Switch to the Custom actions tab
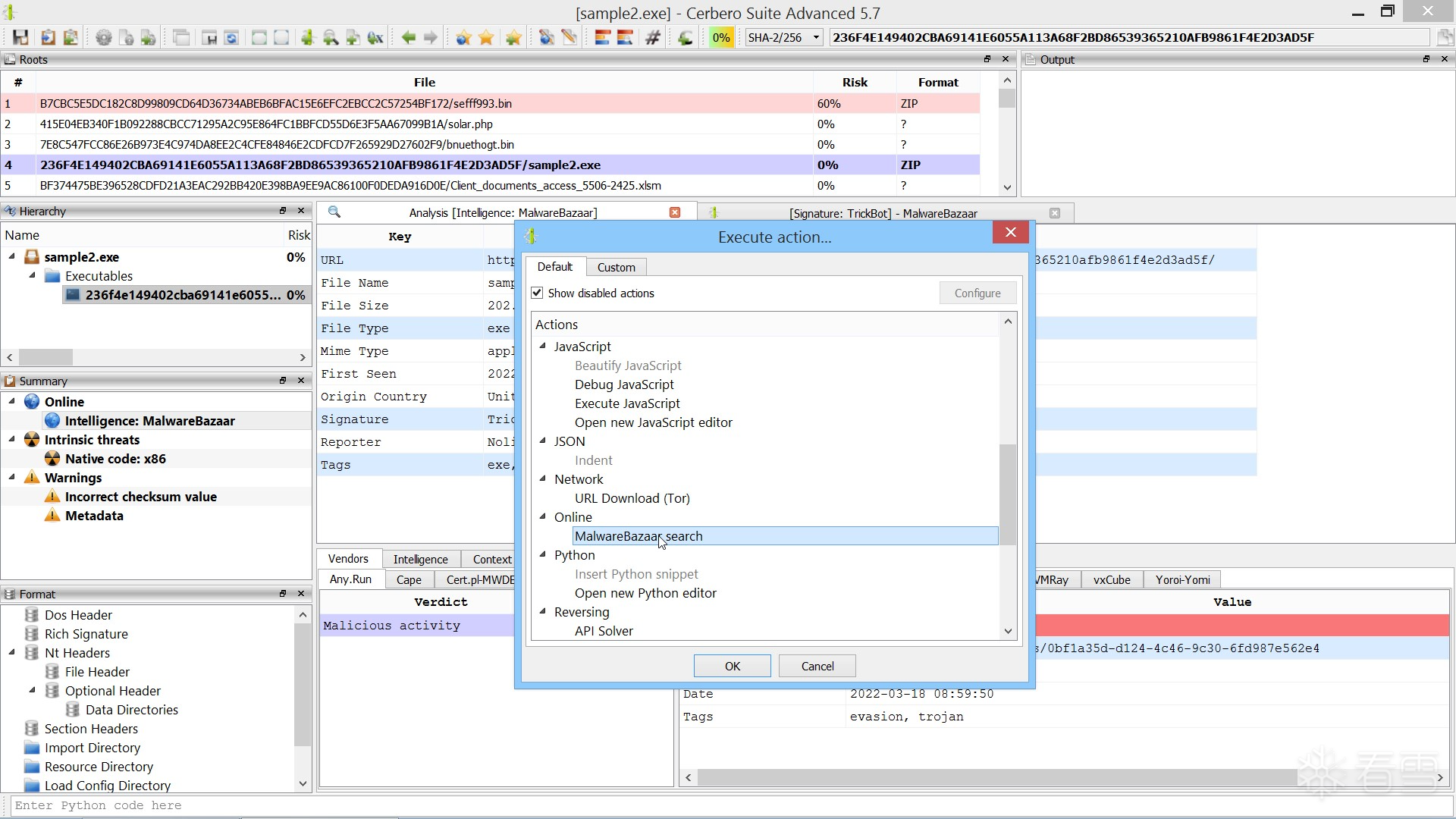This screenshot has height=819, width=1456. [x=616, y=267]
